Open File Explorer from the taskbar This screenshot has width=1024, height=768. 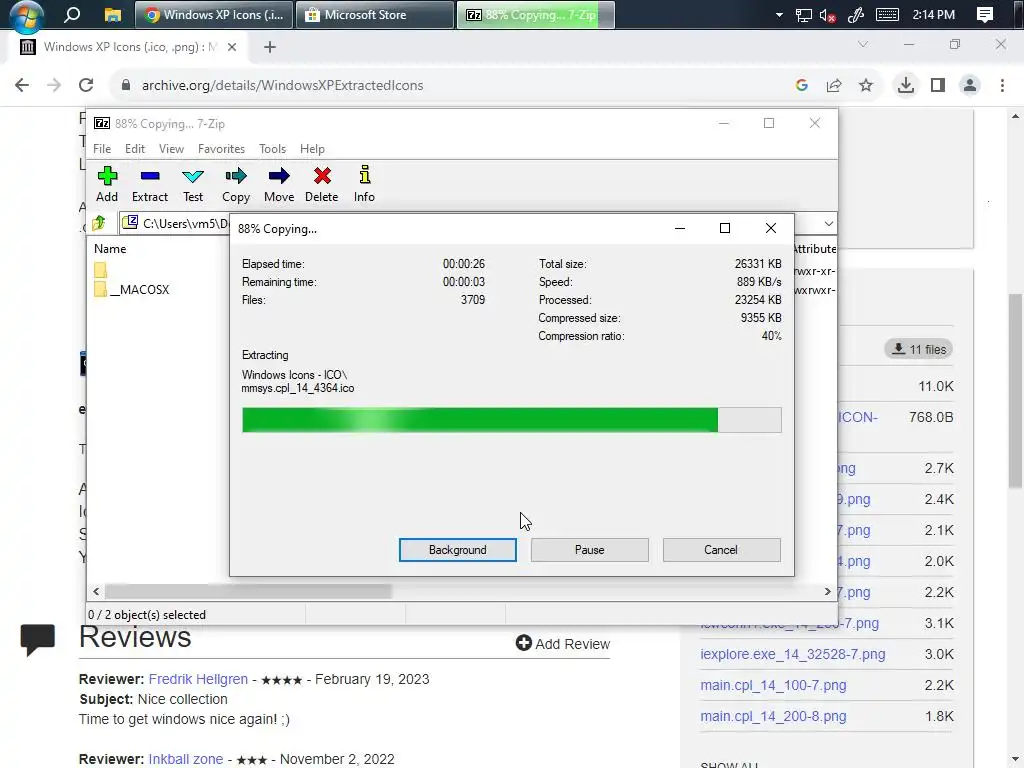(x=112, y=14)
